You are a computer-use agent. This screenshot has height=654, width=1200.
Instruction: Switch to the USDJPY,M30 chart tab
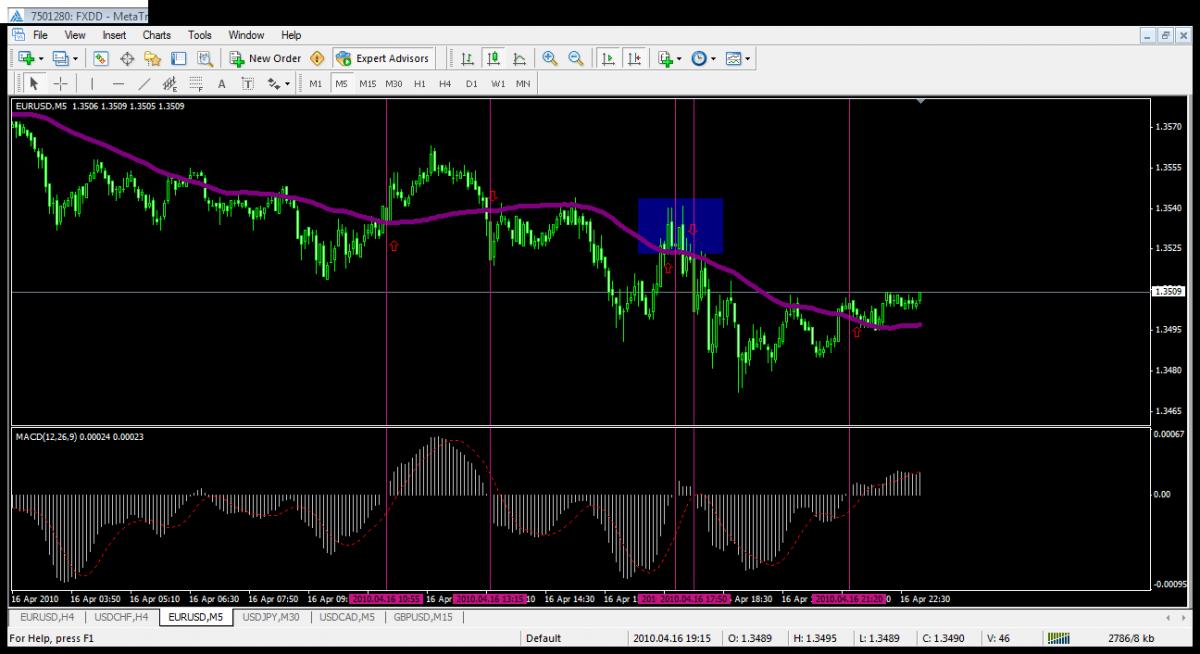point(270,618)
